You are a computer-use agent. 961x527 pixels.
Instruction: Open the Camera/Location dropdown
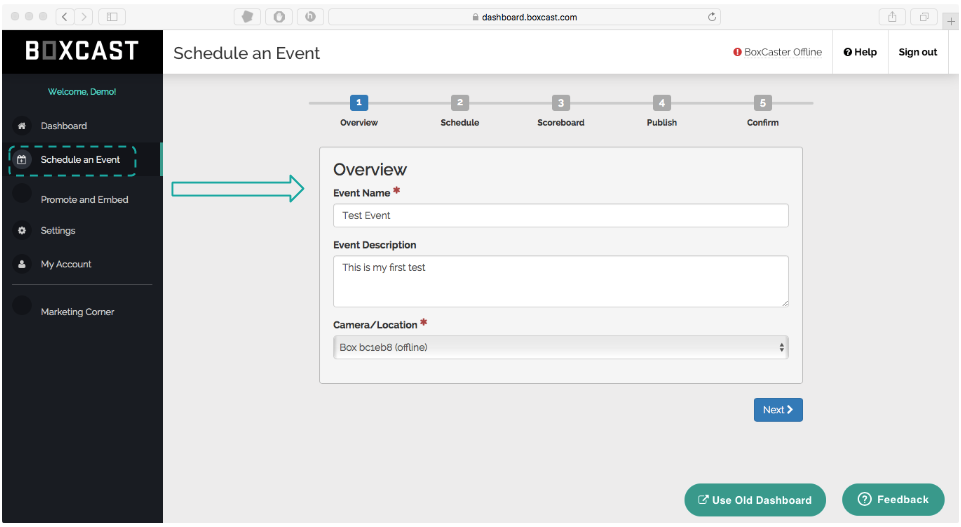coord(560,347)
